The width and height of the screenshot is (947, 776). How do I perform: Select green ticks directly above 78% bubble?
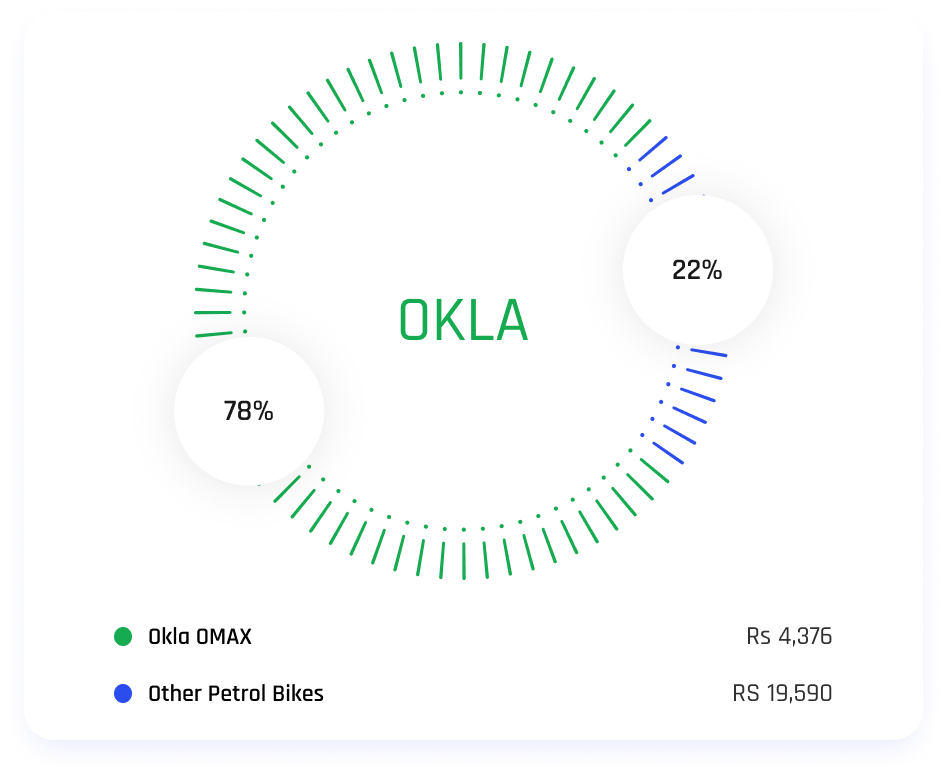point(215,300)
